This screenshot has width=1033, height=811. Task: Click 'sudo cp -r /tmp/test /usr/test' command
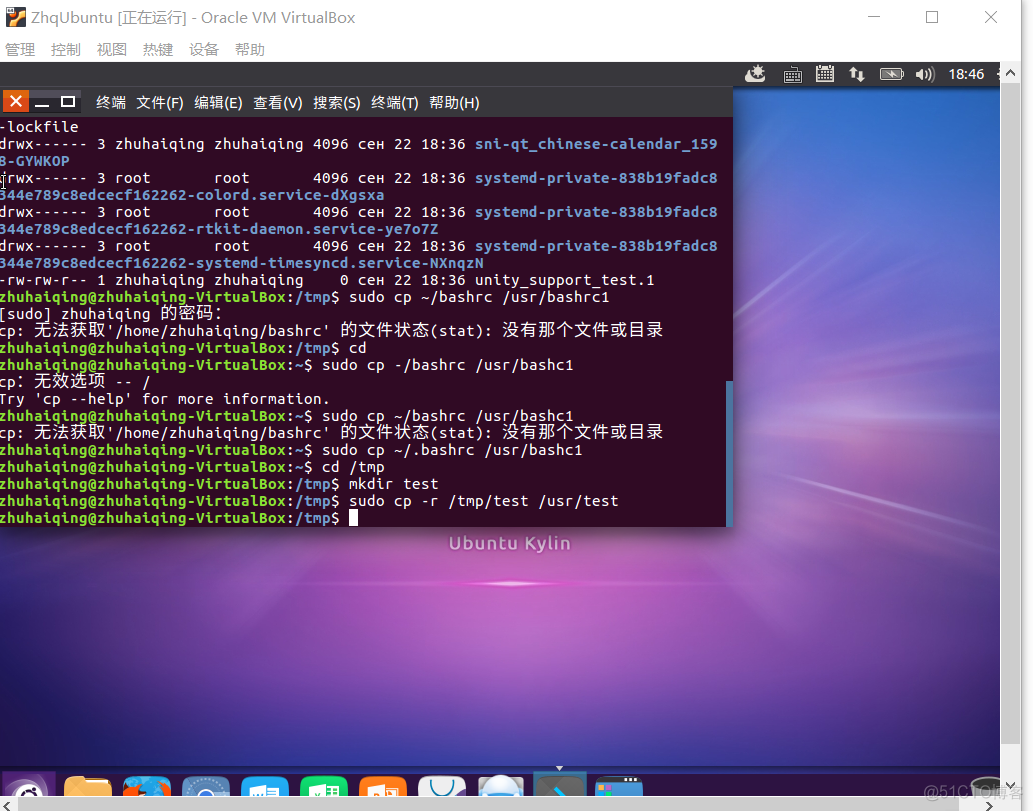pos(484,501)
